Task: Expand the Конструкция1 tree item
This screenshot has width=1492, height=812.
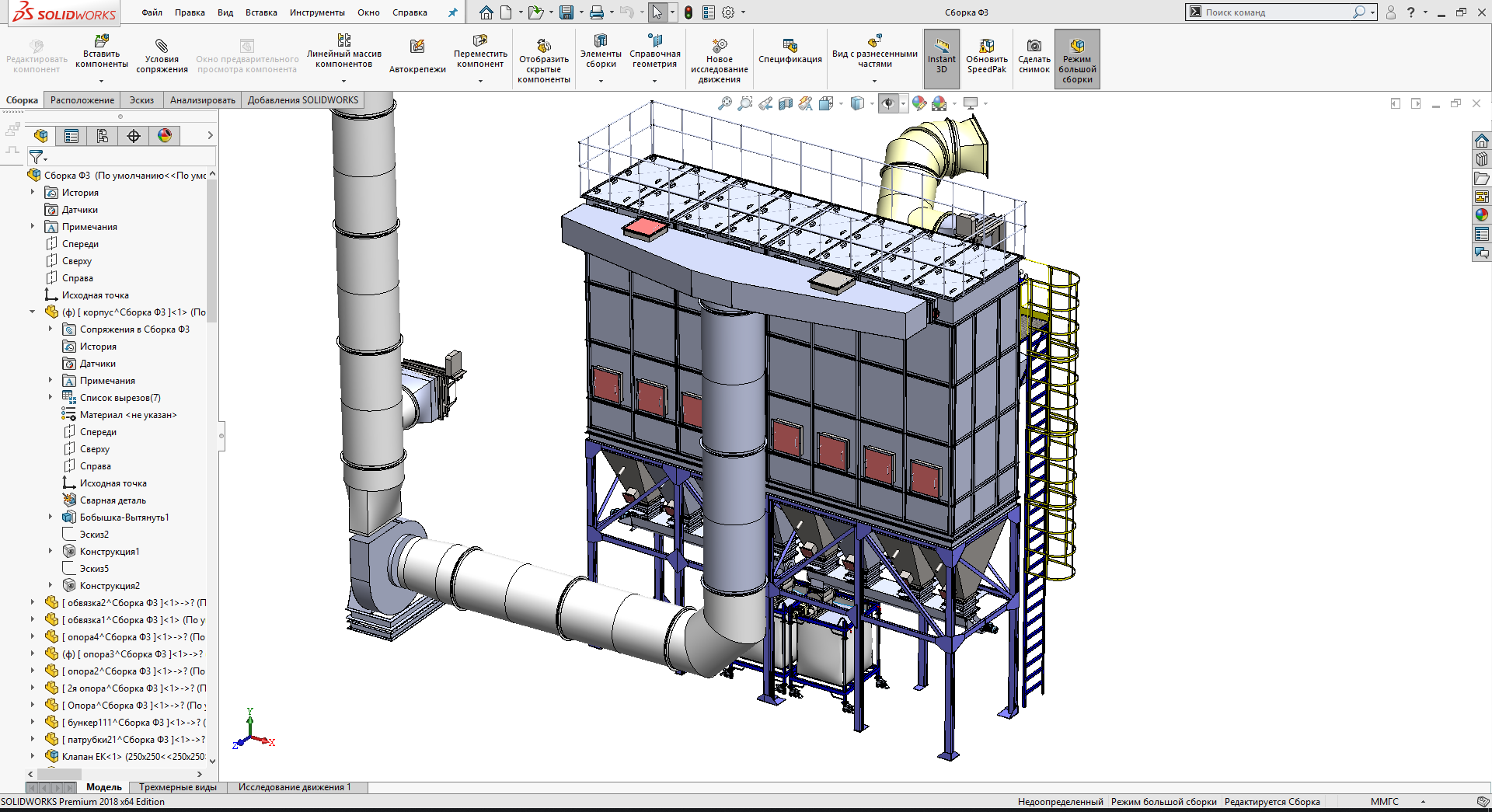Action: pyautogui.click(x=51, y=552)
